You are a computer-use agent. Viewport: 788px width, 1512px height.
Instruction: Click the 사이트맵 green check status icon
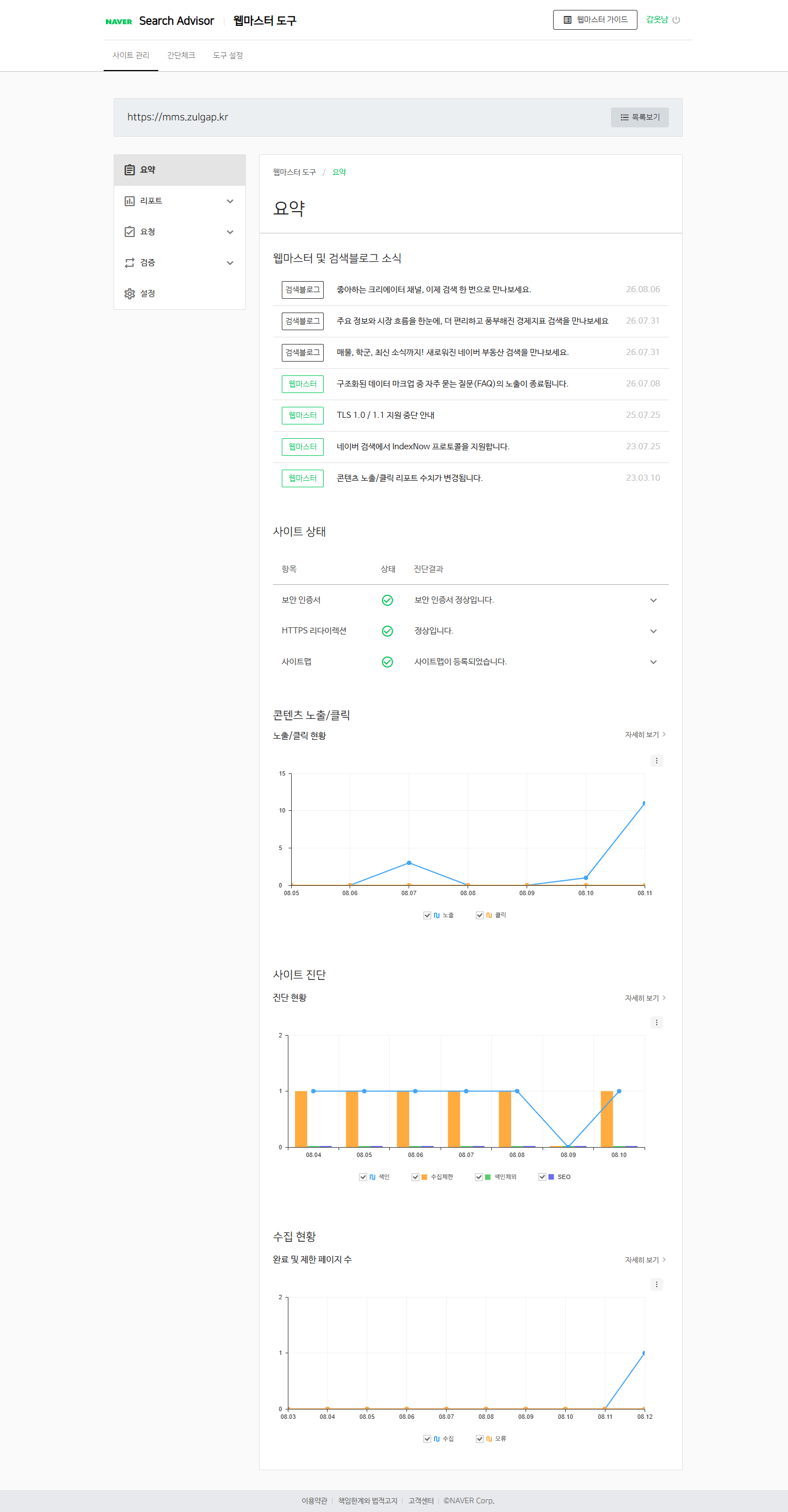click(x=388, y=662)
